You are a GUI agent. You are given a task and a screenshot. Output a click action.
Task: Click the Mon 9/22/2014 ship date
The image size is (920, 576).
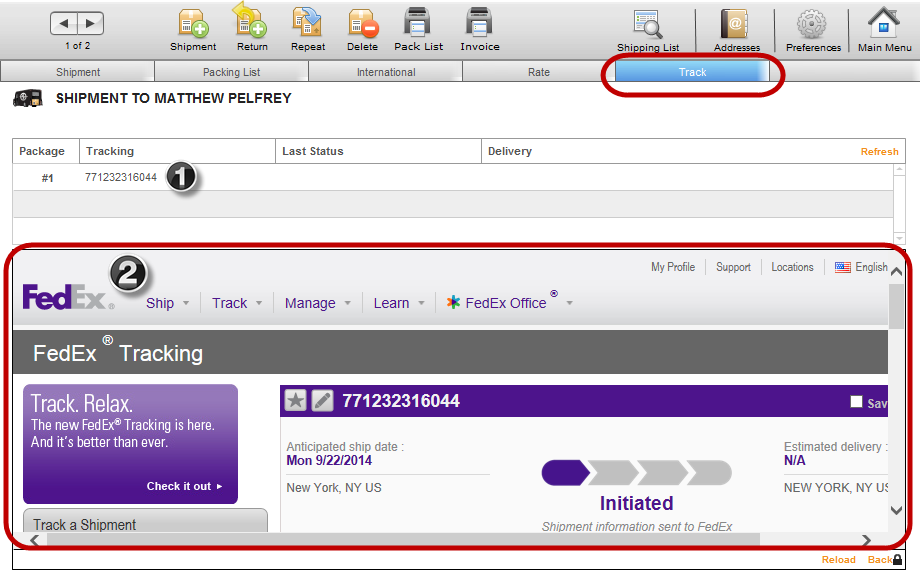(x=329, y=460)
